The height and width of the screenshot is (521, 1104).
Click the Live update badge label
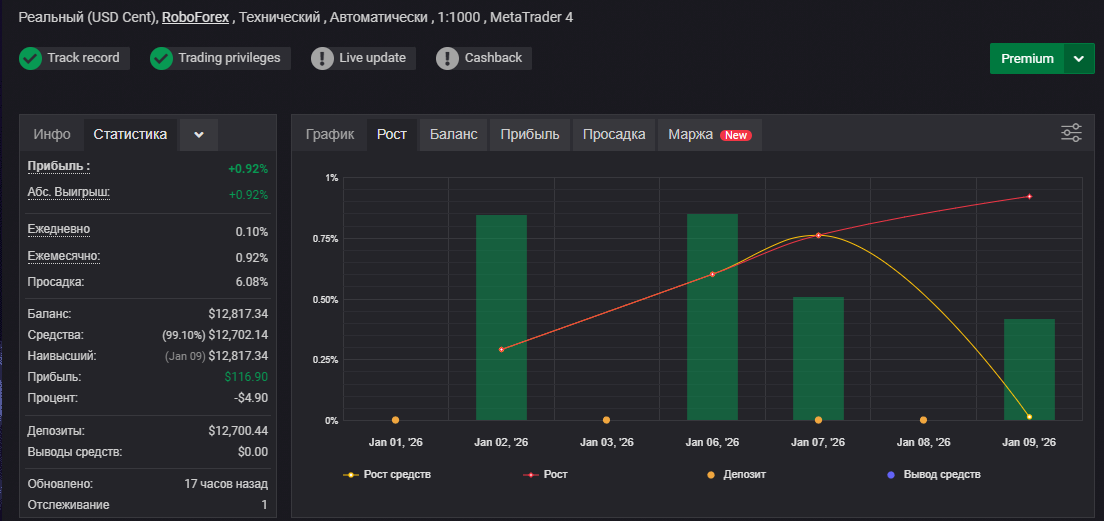click(372, 58)
